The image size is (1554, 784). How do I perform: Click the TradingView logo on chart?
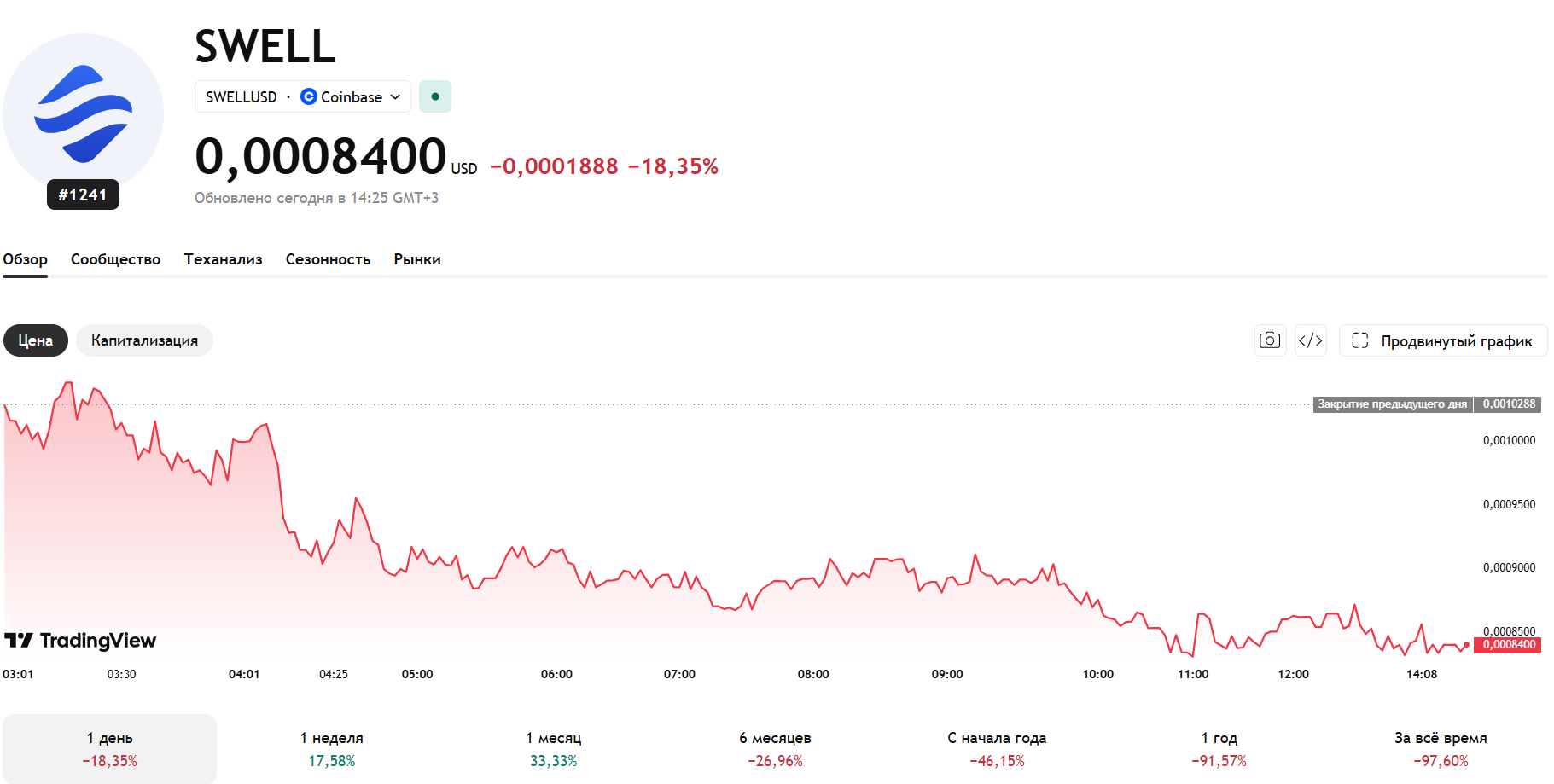[80, 641]
